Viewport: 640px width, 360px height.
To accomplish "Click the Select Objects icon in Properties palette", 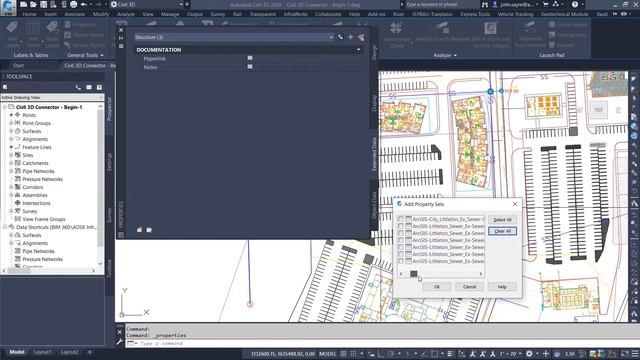I will [351, 37].
